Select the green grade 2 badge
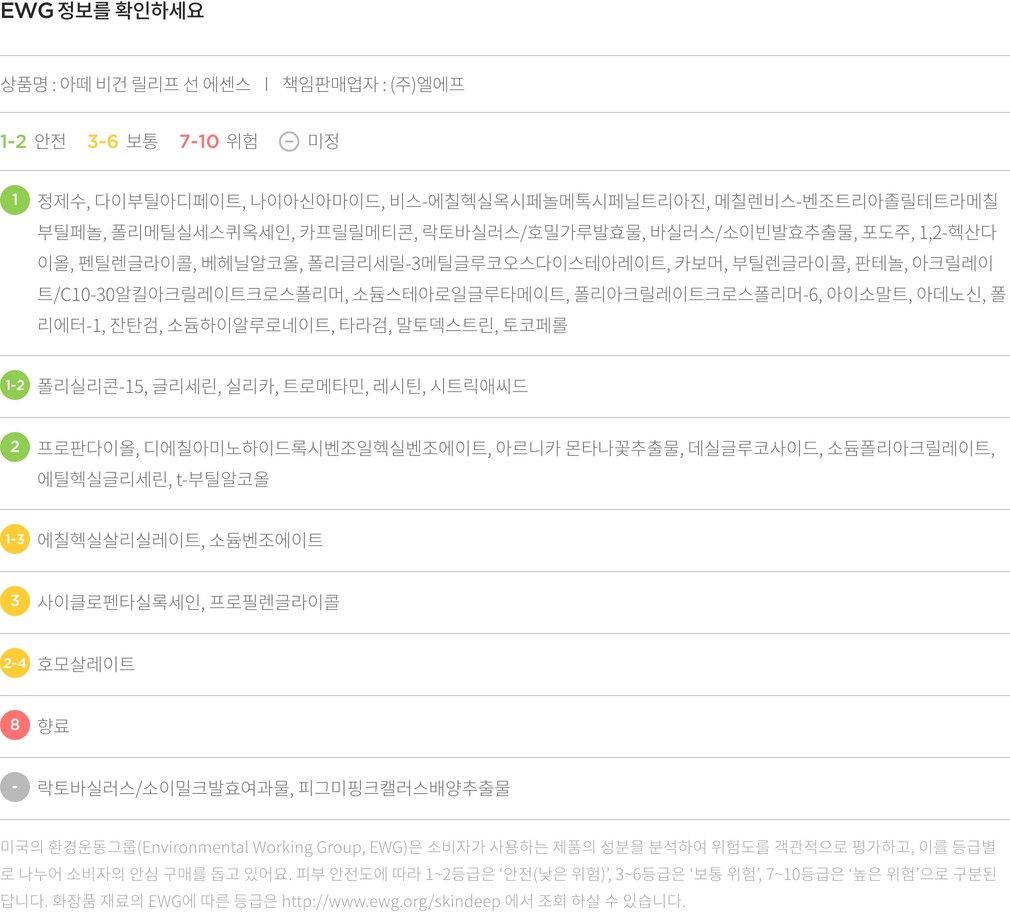 pyautogui.click(x=15, y=447)
